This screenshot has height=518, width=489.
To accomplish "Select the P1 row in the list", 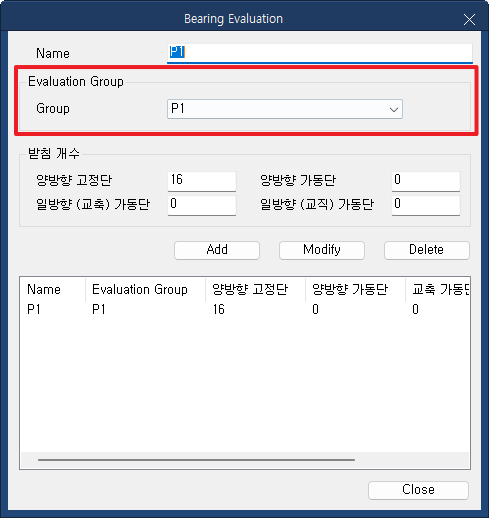I will [245, 310].
